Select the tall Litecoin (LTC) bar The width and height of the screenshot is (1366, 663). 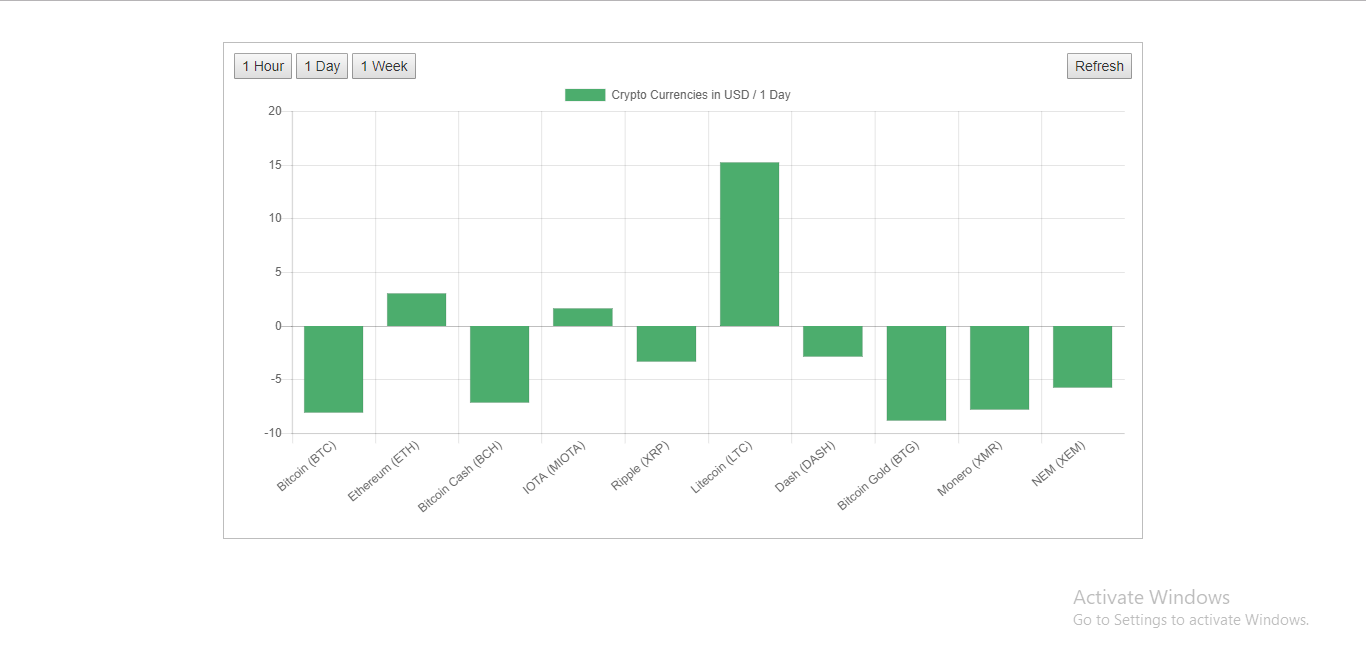[749, 243]
